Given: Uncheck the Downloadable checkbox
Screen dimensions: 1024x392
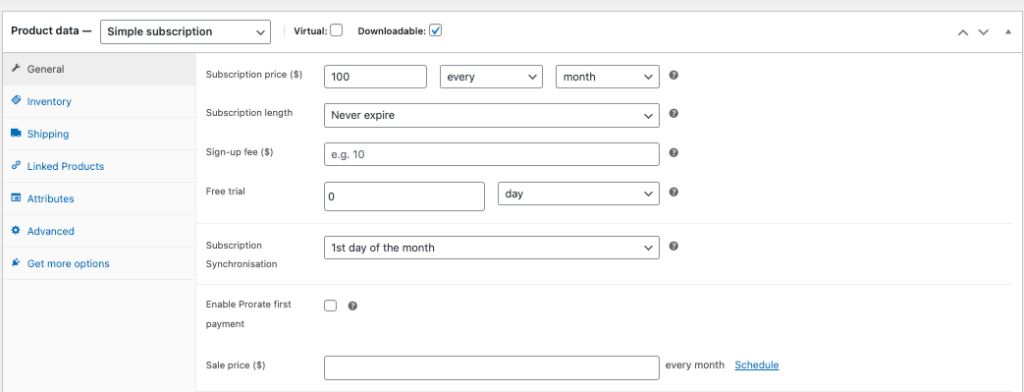Looking at the screenshot, I should pyautogui.click(x=436, y=30).
